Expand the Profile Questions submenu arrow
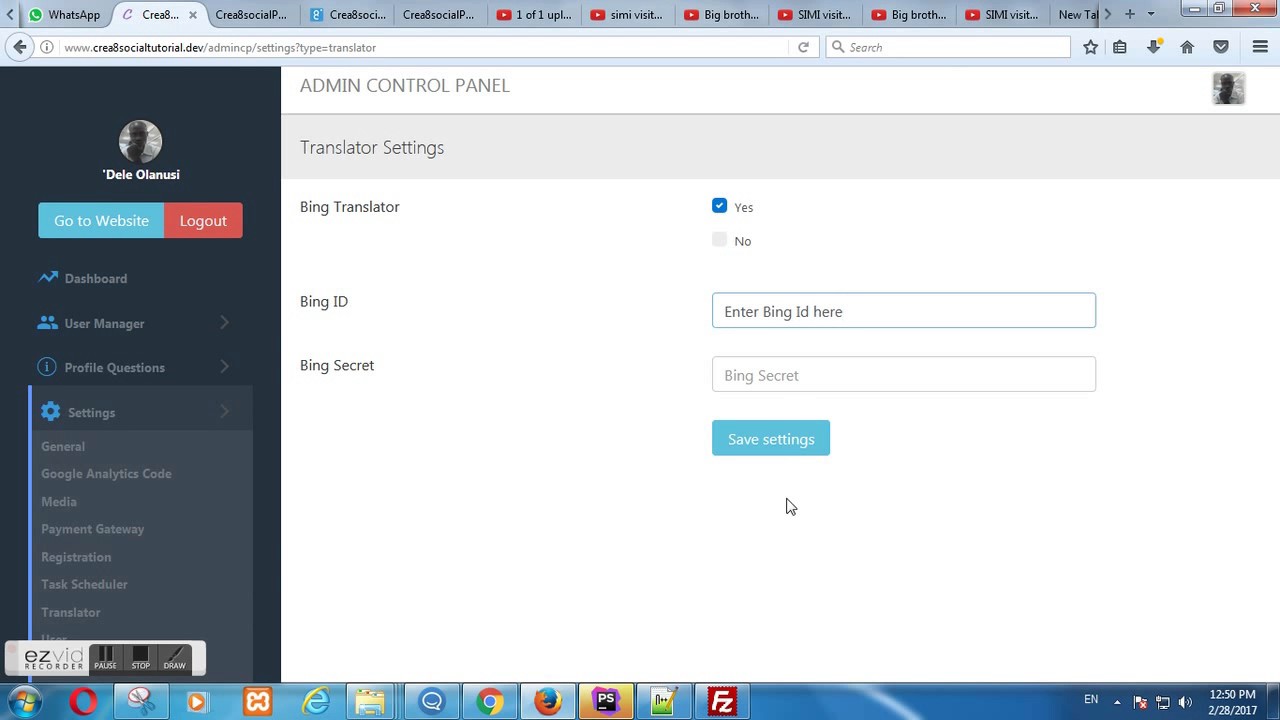 coord(224,366)
